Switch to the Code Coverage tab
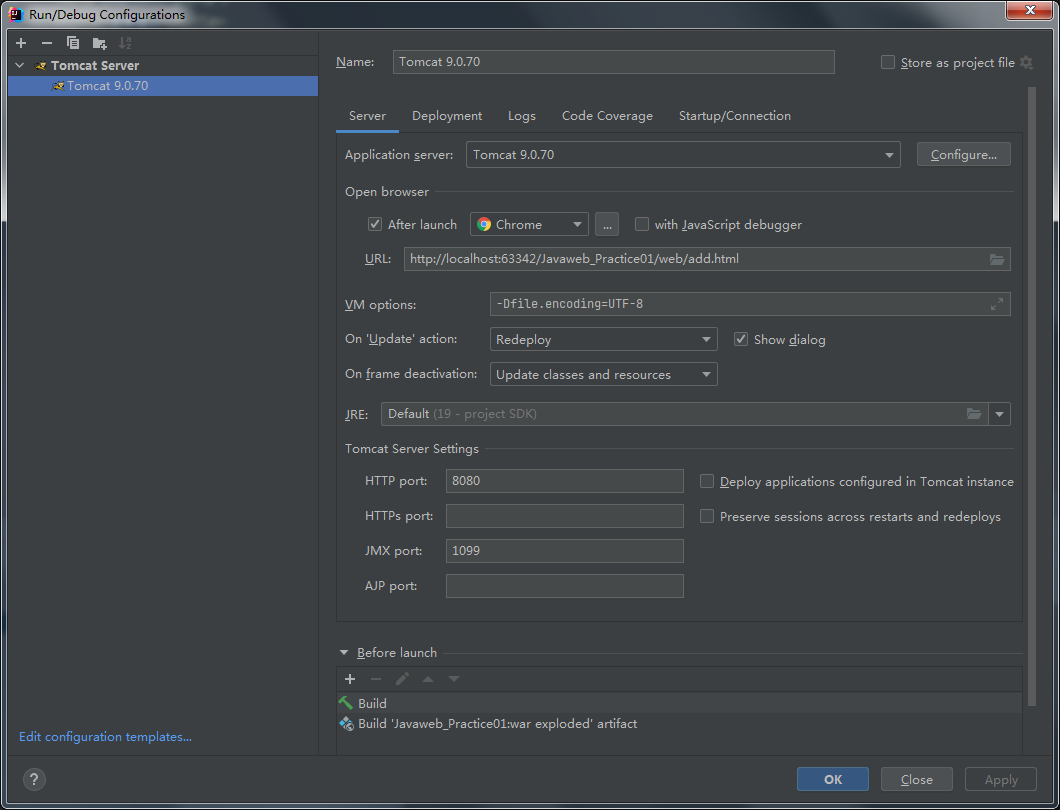This screenshot has height=810, width=1060. [x=607, y=116]
